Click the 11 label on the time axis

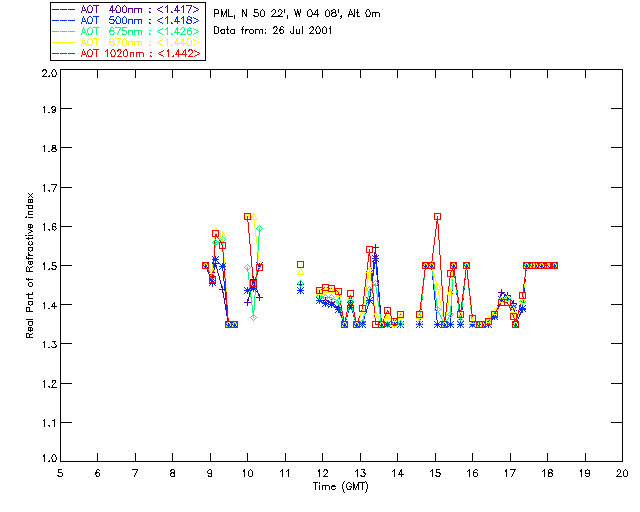[285, 473]
